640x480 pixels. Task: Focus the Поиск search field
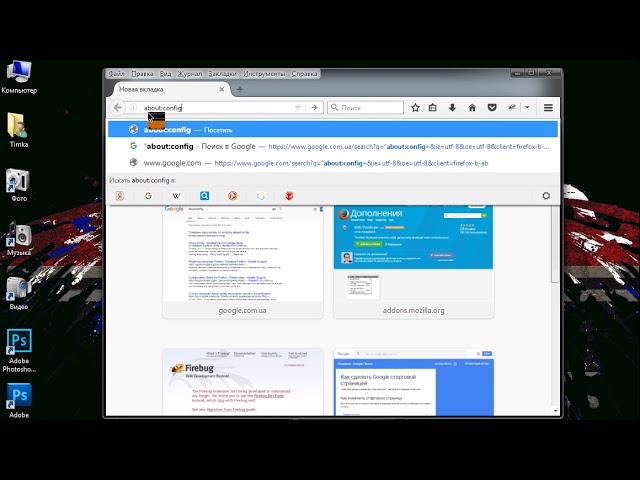(x=365, y=107)
